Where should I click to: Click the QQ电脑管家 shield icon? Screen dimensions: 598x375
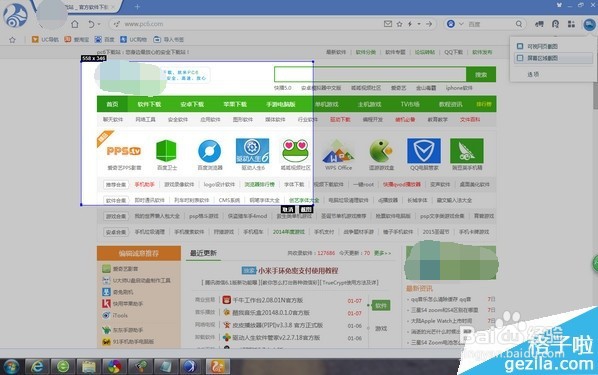click(x=424, y=151)
